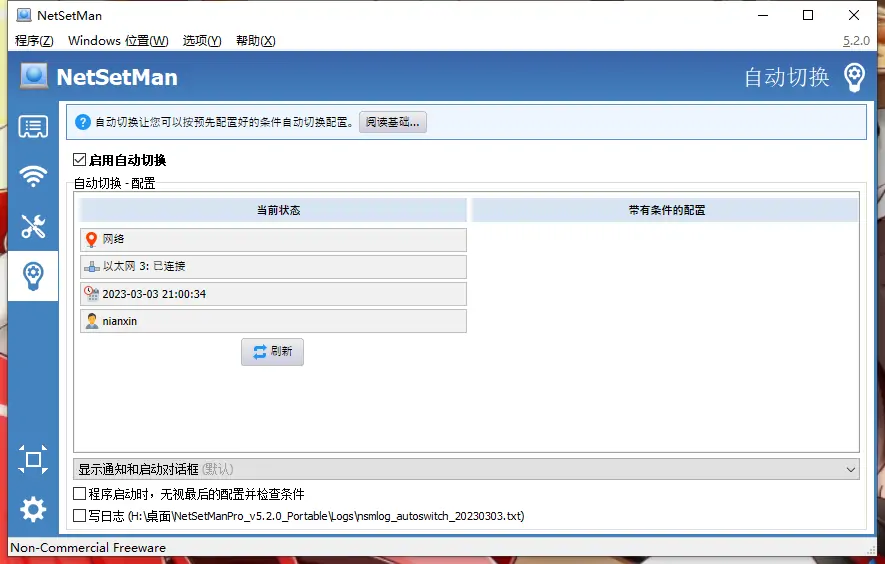Toggle the 启用自动切换 checkbox
This screenshot has height=564, width=885.
click(79, 160)
